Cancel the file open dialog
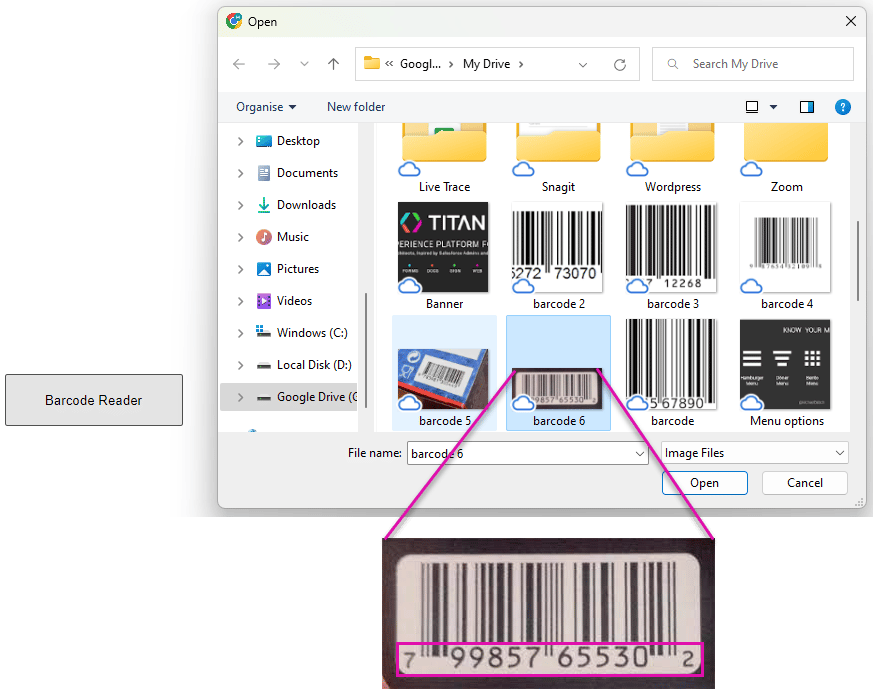The height and width of the screenshot is (691, 873). (x=804, y=482)
